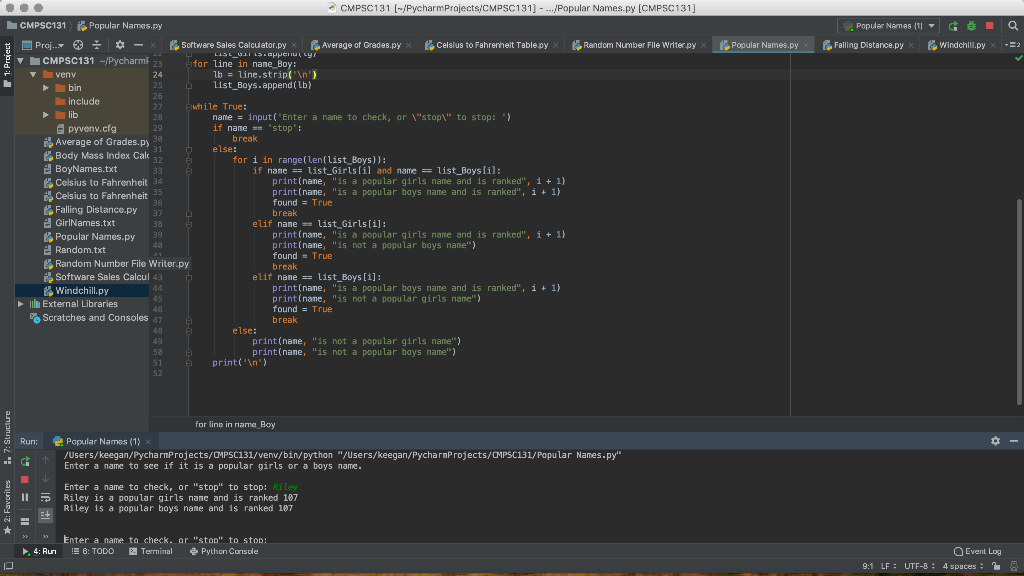Click the read-only lock icon in status bar

pos(996,566)
